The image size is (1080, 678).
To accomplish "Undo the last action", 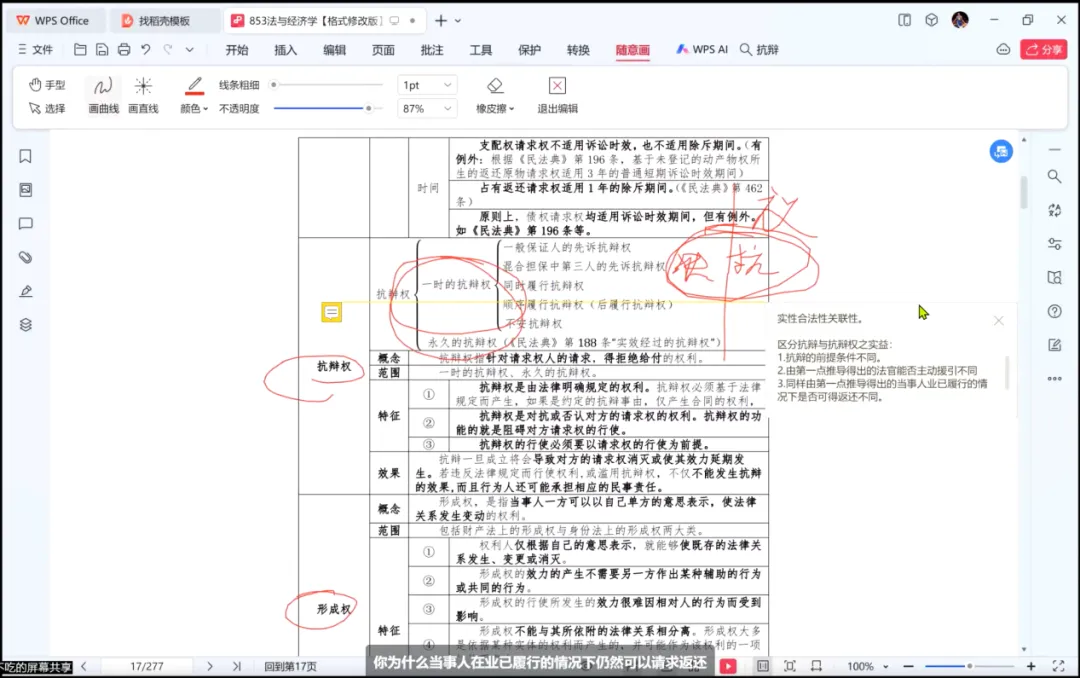I will pos(146,50).
